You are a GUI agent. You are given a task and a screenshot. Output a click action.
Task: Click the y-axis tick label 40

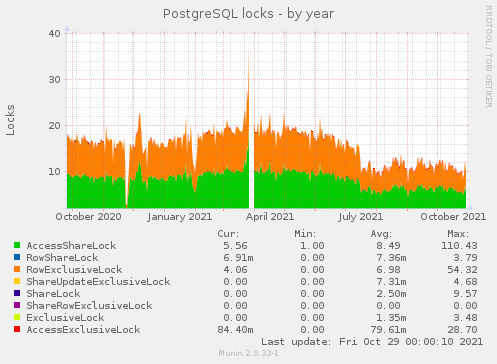tap(55, 33)
